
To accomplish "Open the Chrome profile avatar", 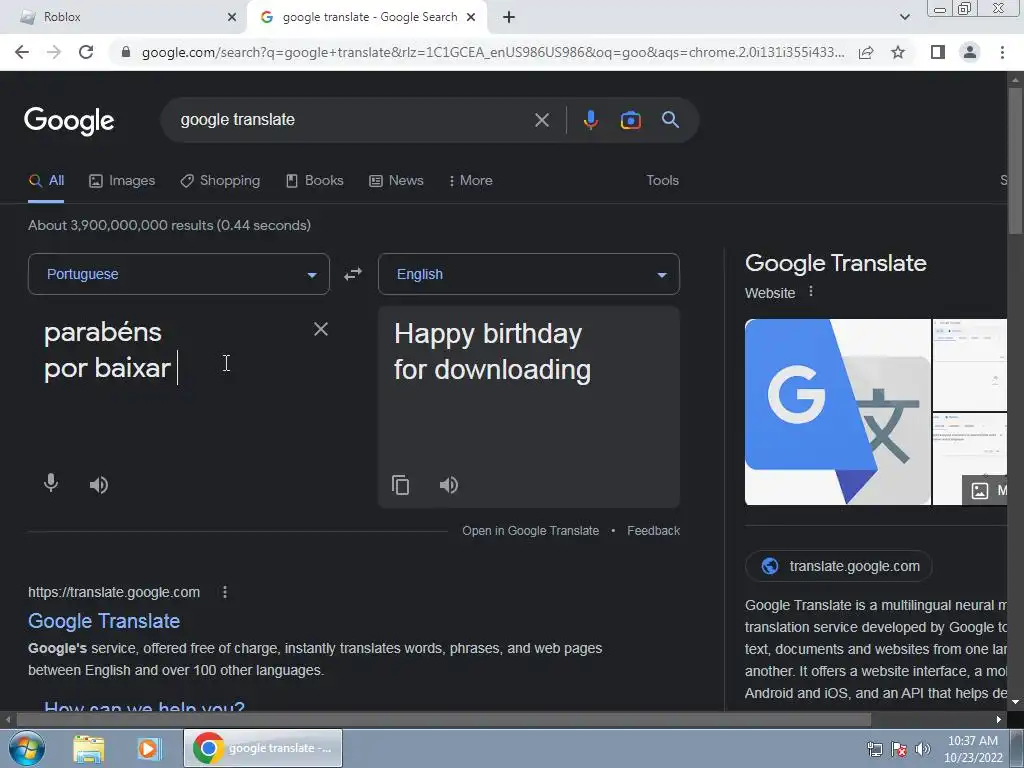I will coord(970,52).
